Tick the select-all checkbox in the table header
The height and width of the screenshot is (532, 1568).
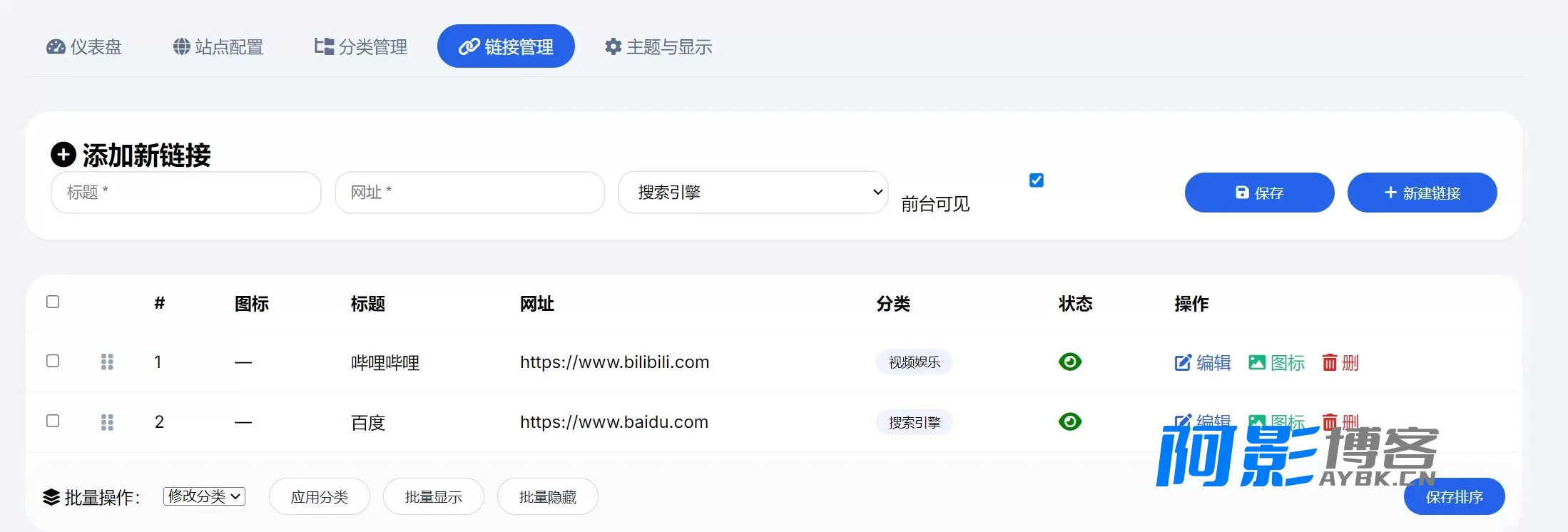coord(53,302)
